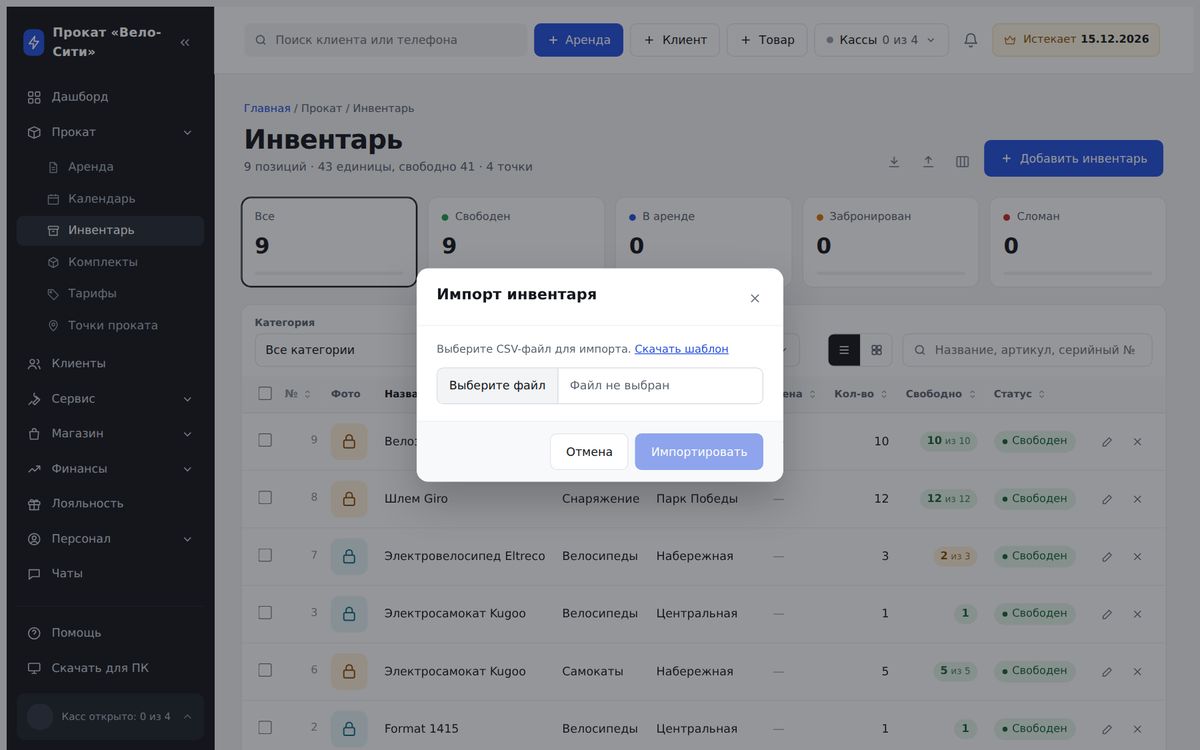The image size is (1200, 750).
Task: Open Чаты in the sidebar
Action: [110, 574]
